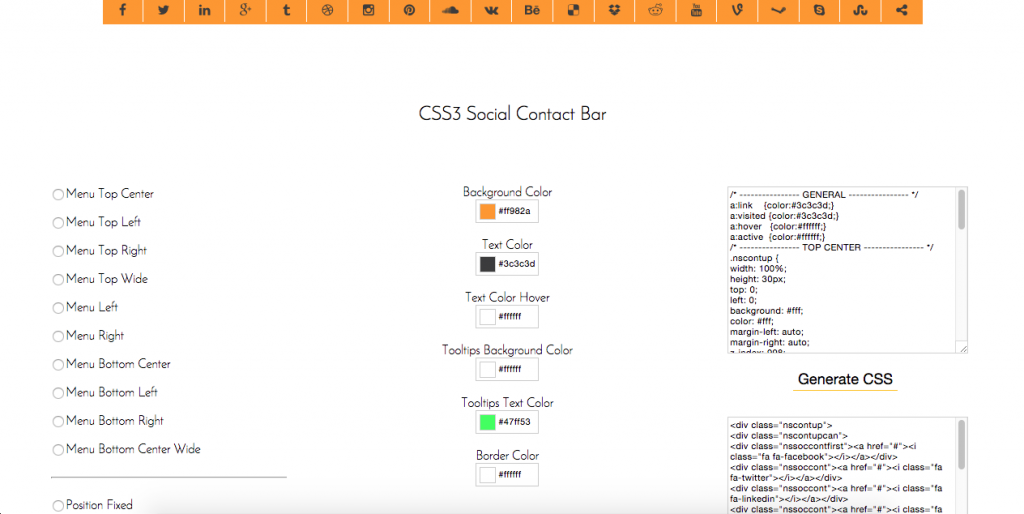Viewport: 1024px width, 514px height.
Task: Click the HTML textarea scrollbar thumb
Action: (x=961, y=445)
